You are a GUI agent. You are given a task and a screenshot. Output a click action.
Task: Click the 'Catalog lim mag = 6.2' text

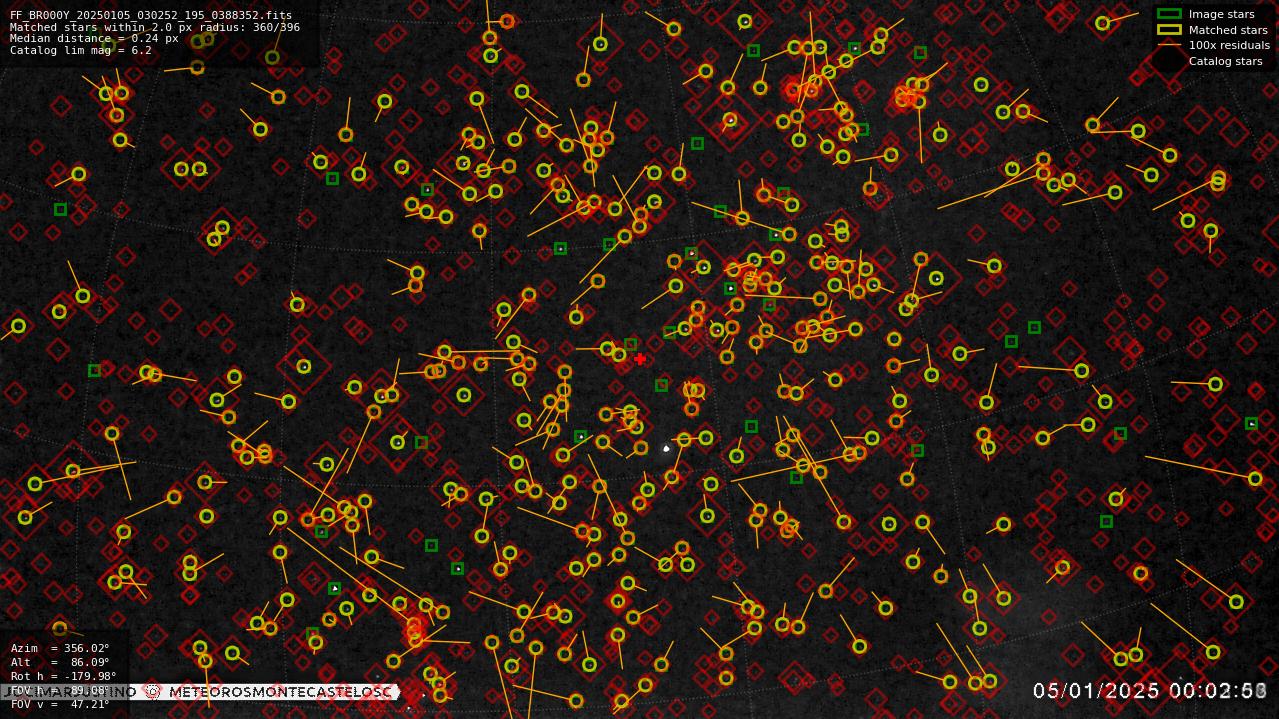81,50
